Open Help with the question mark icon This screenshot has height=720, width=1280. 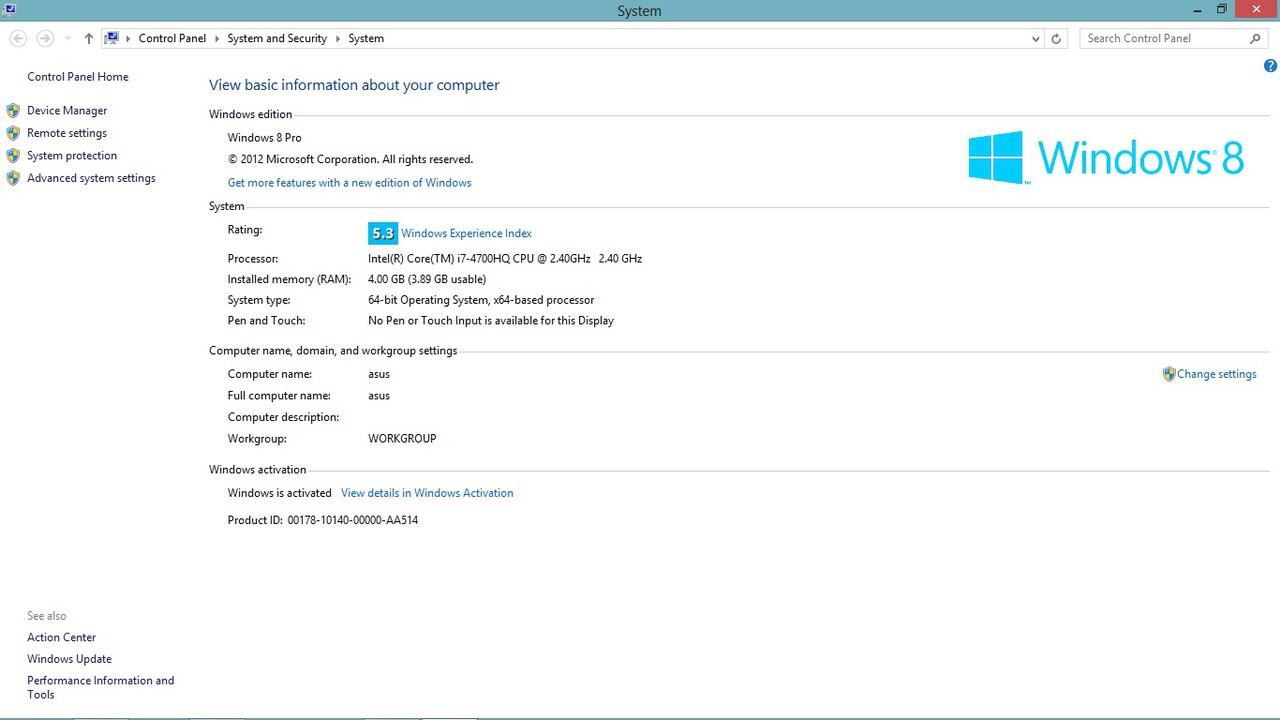click(1270, 66)
